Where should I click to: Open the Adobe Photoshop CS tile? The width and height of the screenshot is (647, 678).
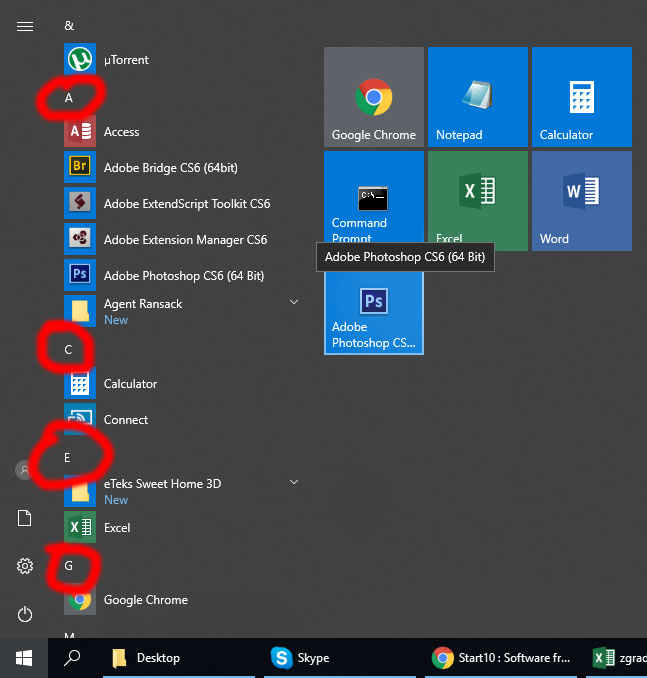(374, 313)
